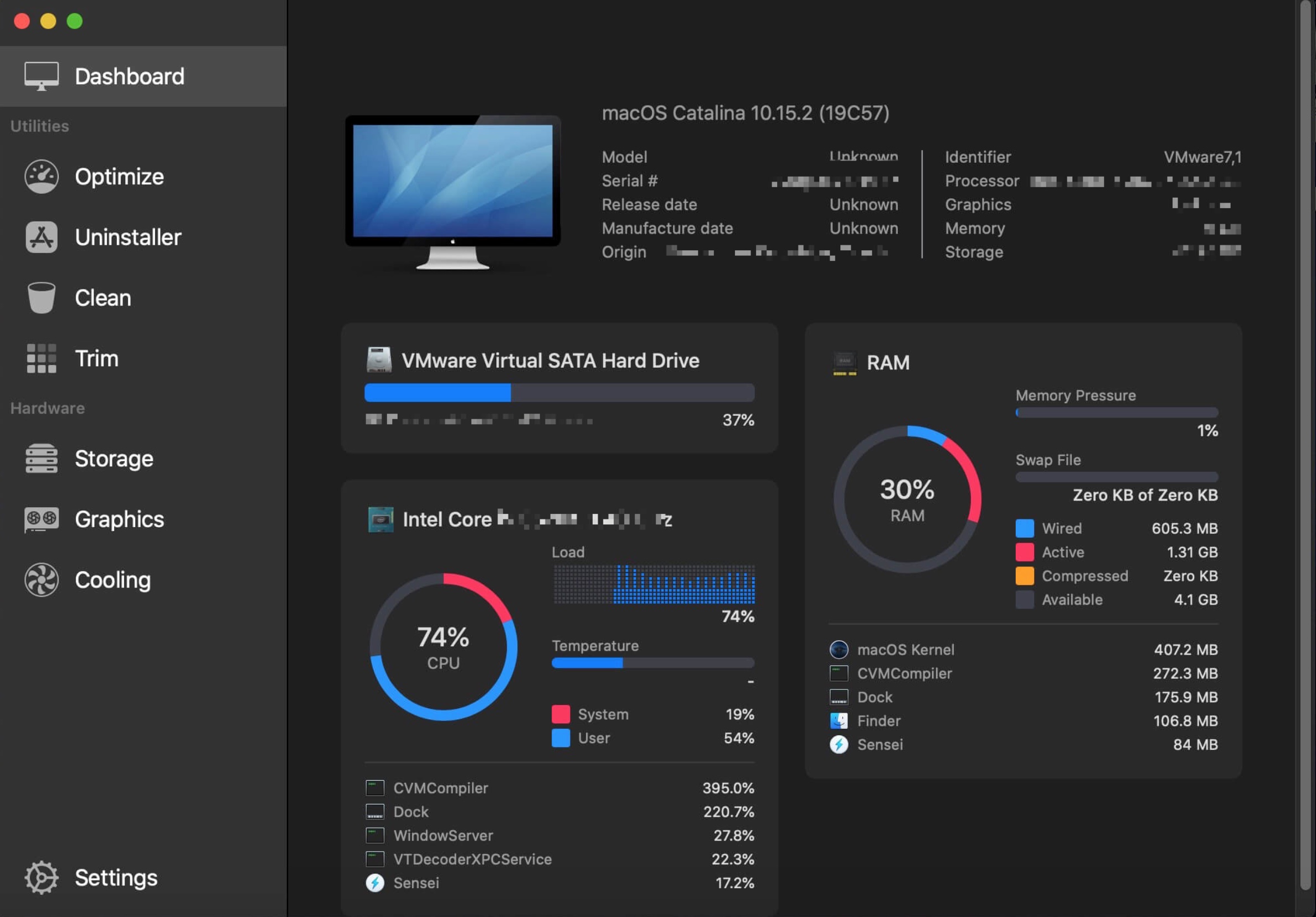
Task: Open the Uninstaller app icon
Action: (42, 236)
